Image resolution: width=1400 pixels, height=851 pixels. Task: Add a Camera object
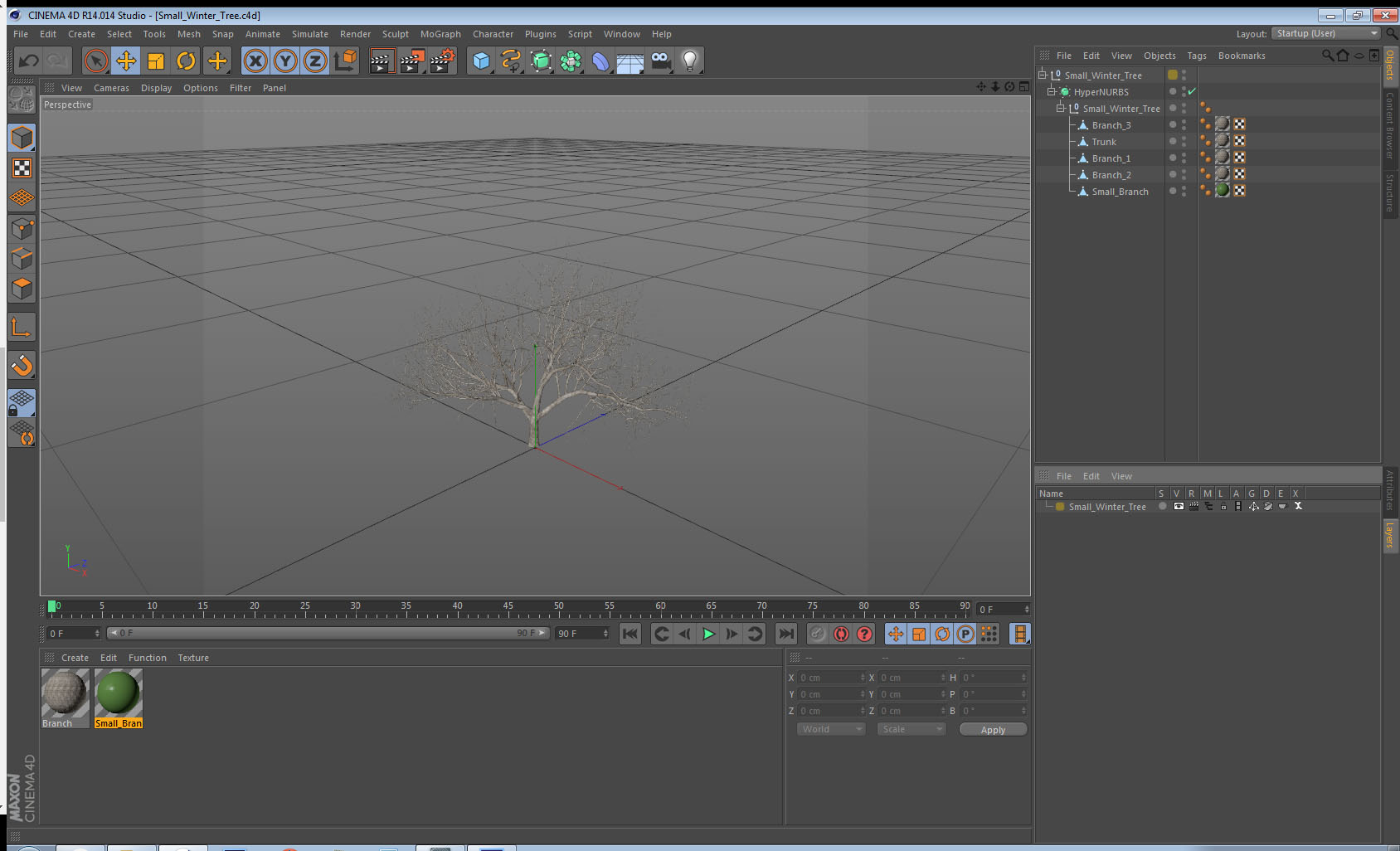(660, 61)
